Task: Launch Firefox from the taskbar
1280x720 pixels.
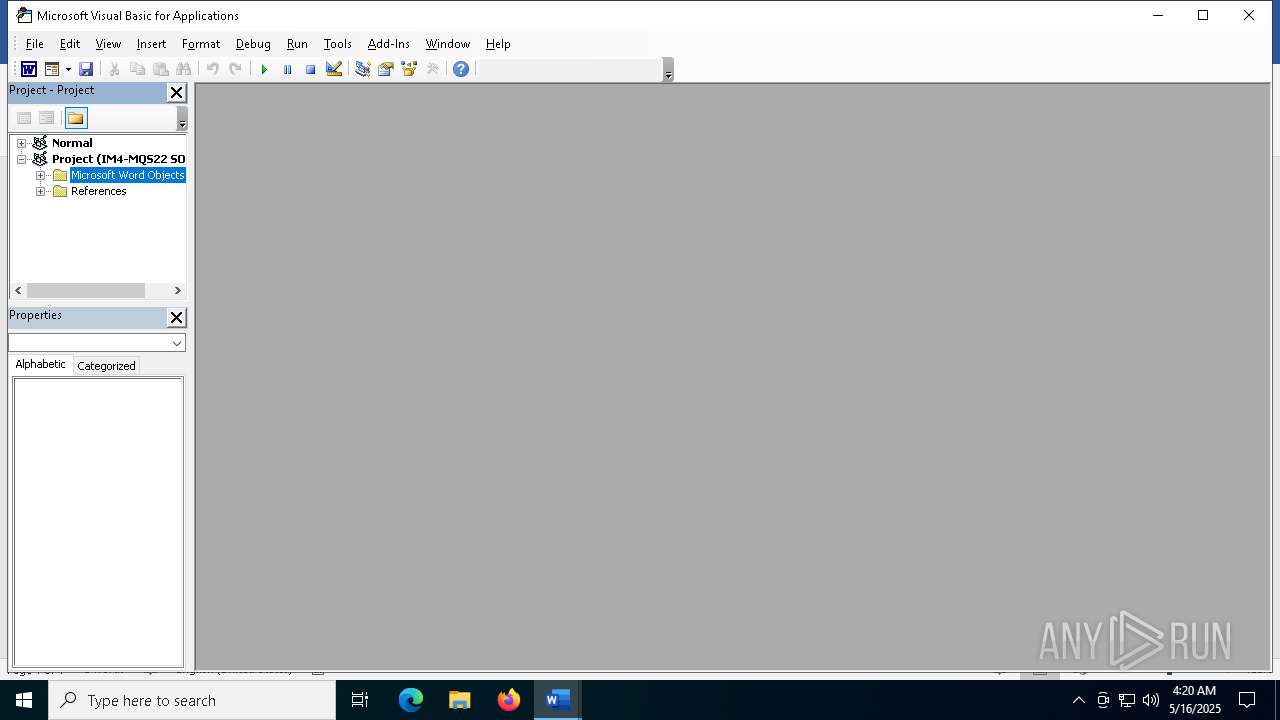Action: pos(509,700)
